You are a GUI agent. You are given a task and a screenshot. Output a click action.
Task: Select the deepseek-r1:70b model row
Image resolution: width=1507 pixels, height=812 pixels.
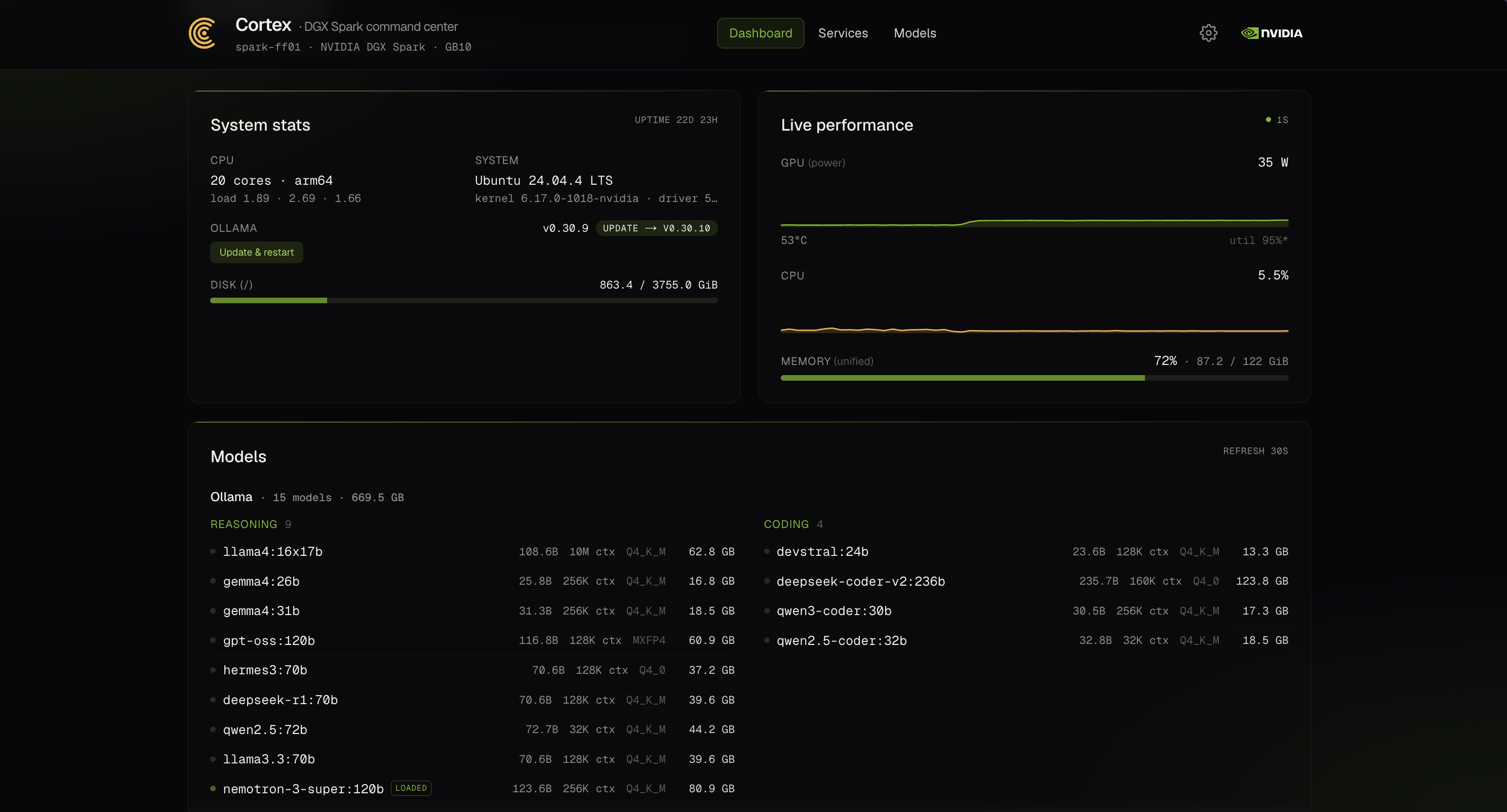point(472,700)
